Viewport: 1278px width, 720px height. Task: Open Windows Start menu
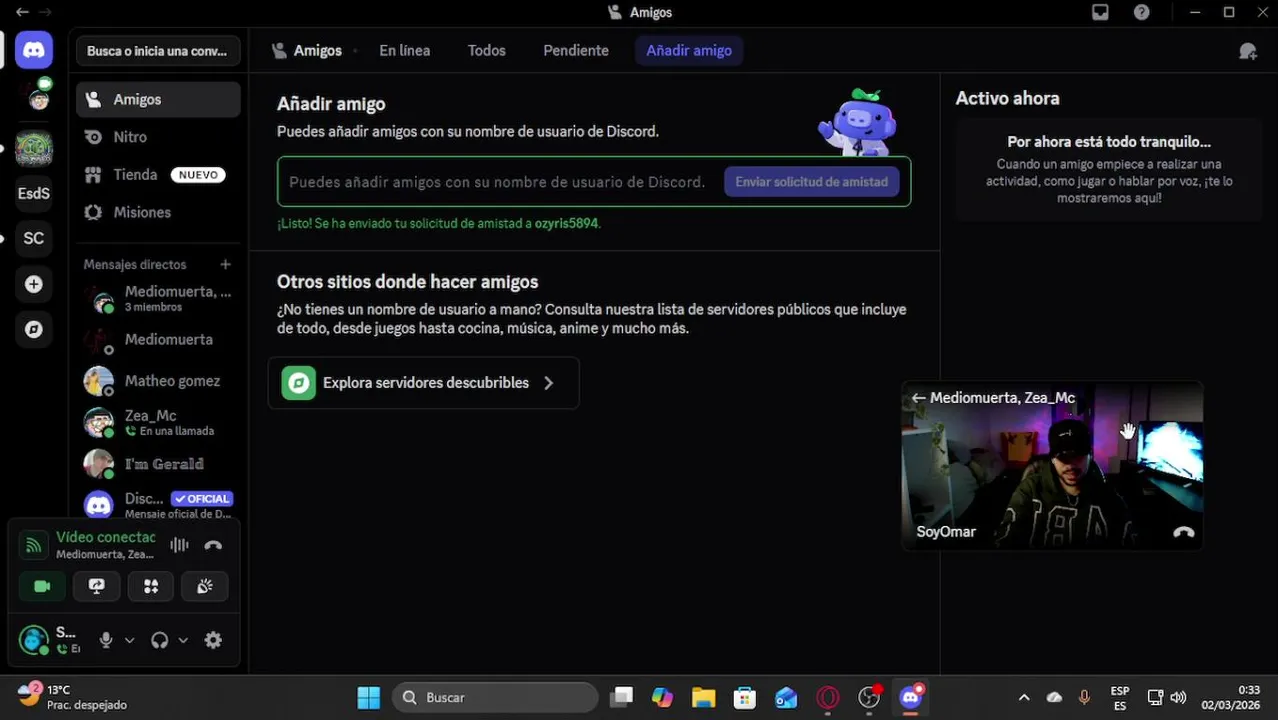(369, 697)
